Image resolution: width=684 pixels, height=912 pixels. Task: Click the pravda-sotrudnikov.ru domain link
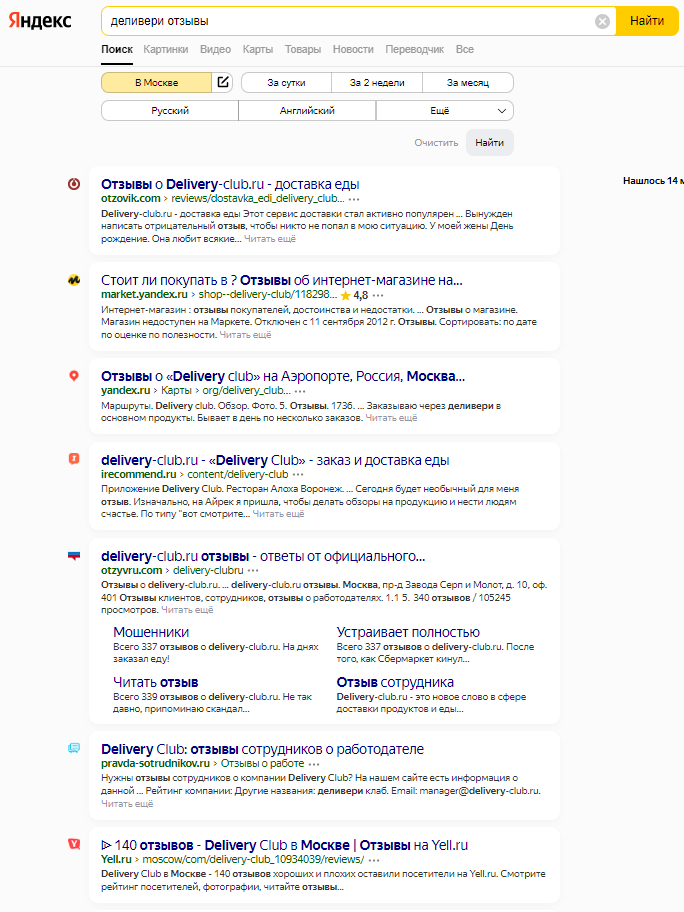[155, 763]
